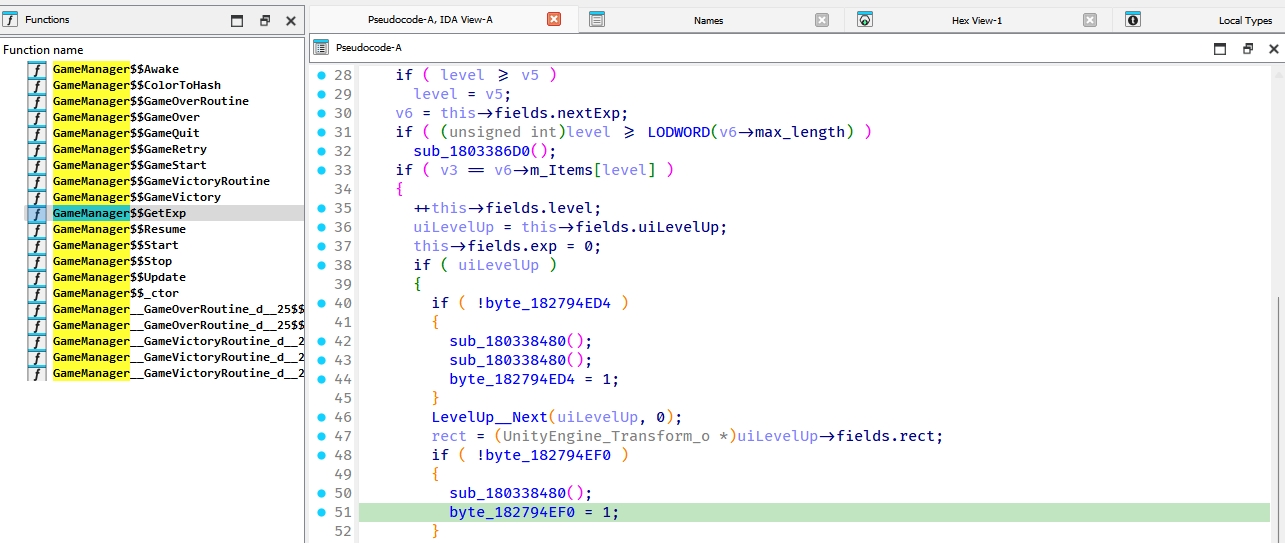Select highlighted GameManager$$GetExp function
This screenshot has width=1285, height=543.
pos(120,213)
